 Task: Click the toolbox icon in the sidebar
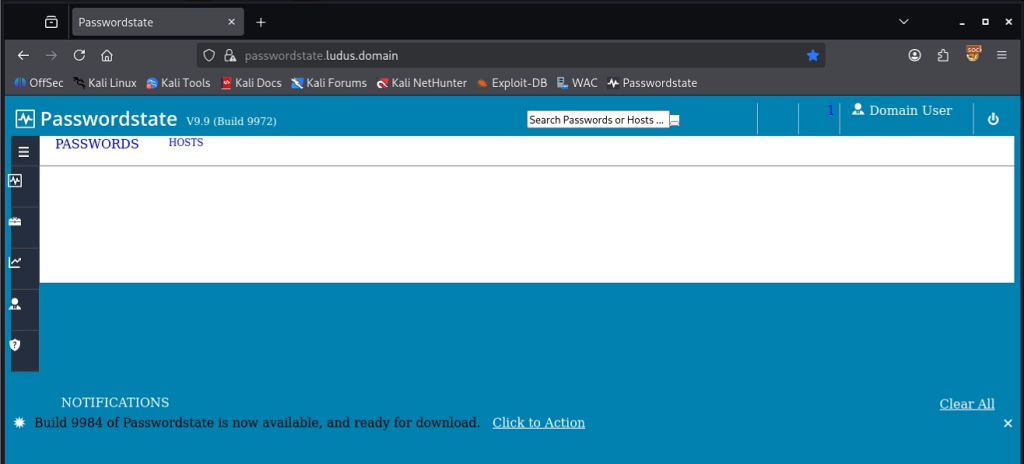(x=15, y=222)
